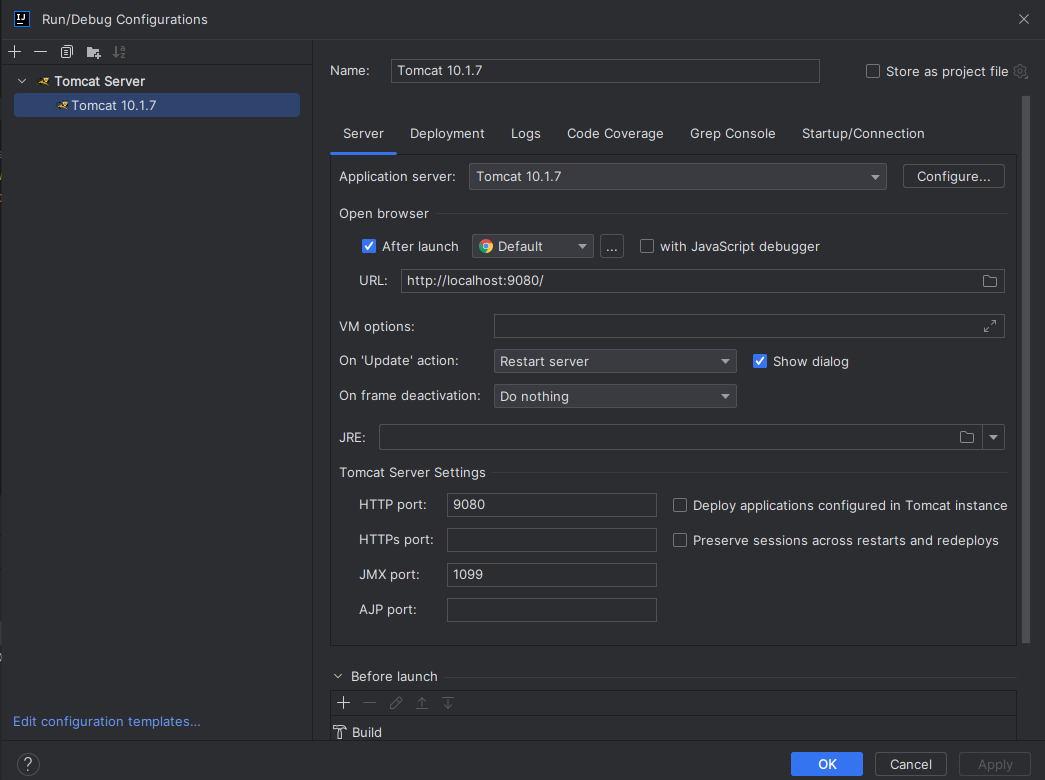1045x780 pixels.
Task: Enable with JavaScript debugger
Action: tap(646, 246)
